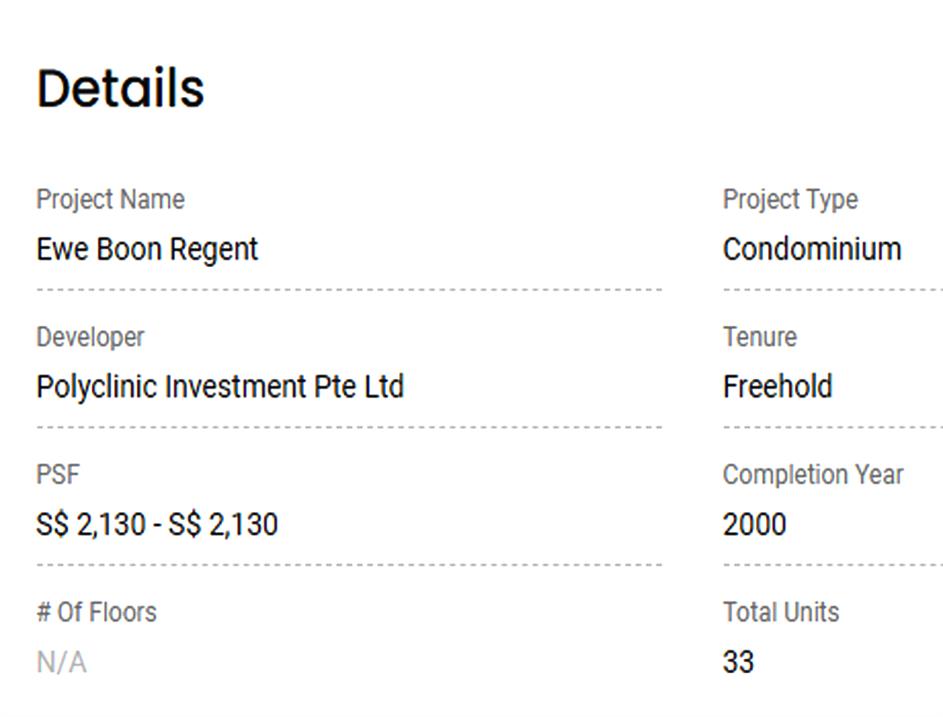Click the Developer field label

pyautogui.click(x=90, y=337)
